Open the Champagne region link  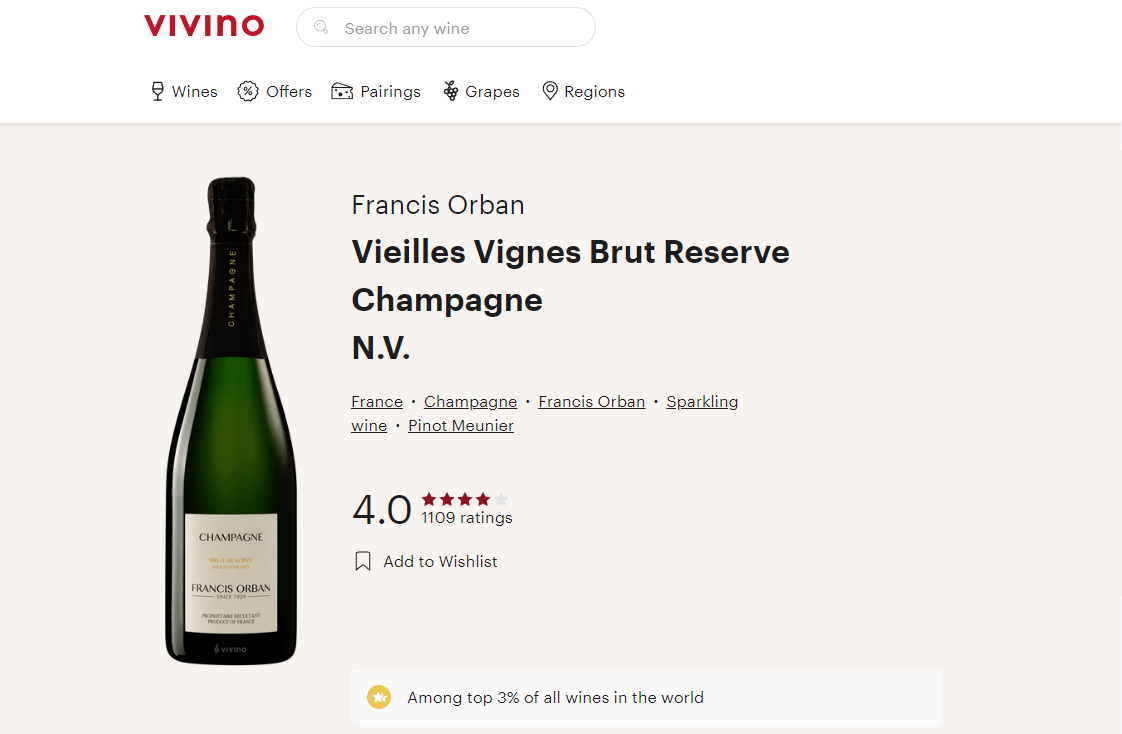pos(470,402)
